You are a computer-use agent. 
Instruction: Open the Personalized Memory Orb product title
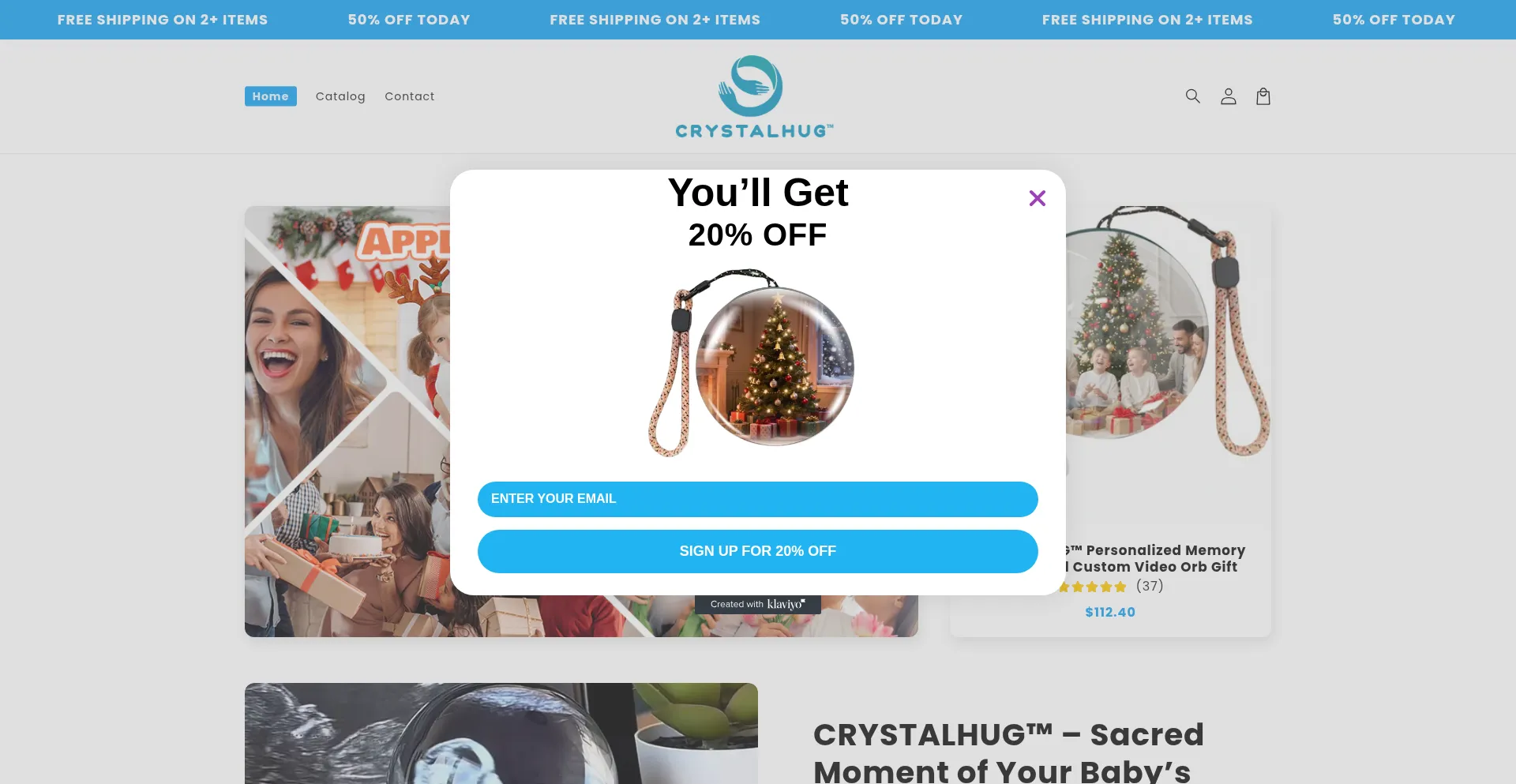point(1154,558)
